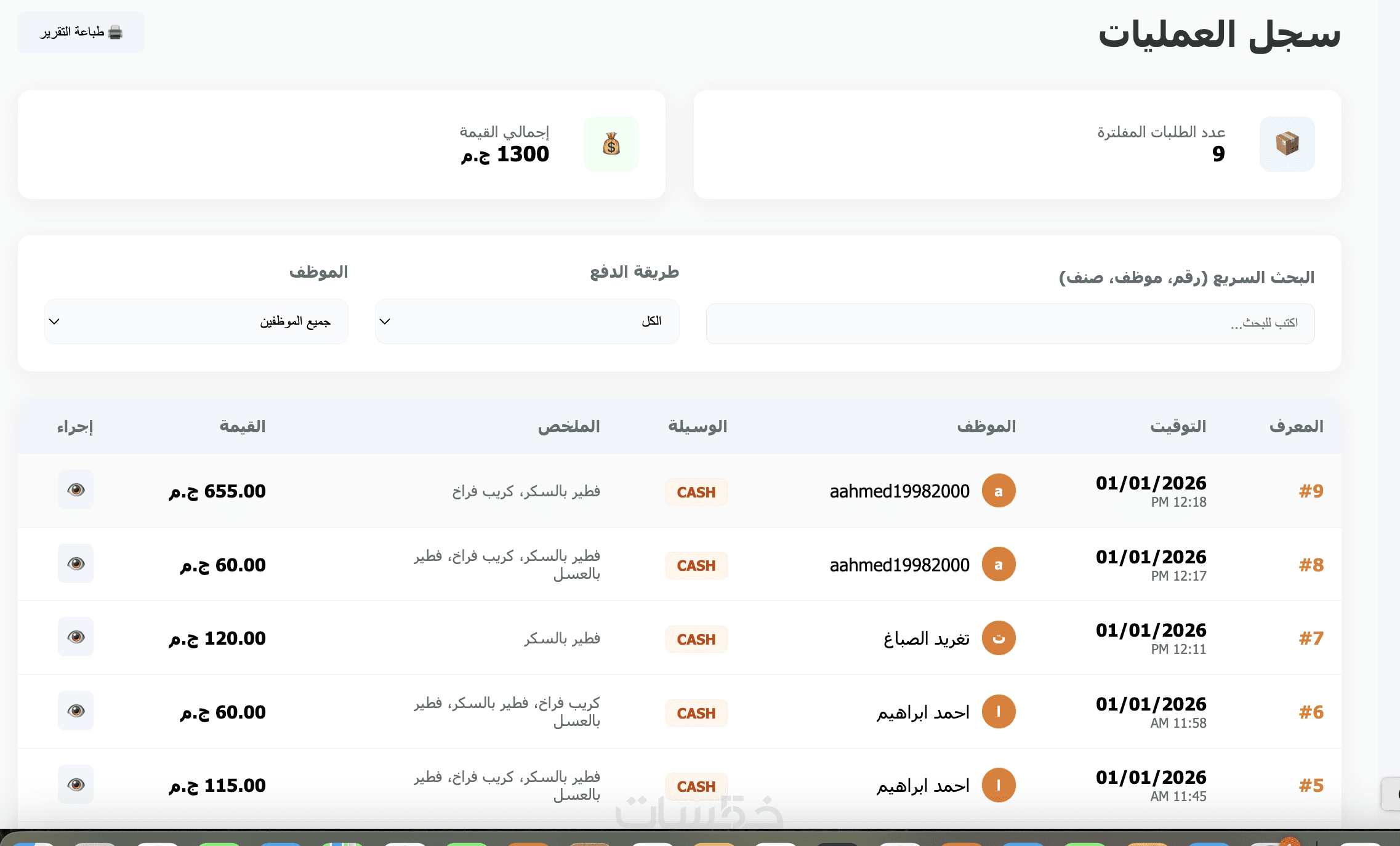Viewport: 1400px width, 846px height.
Task: Click the money bag total value icon
Action: pyautogui.click(x=611, y=144)
